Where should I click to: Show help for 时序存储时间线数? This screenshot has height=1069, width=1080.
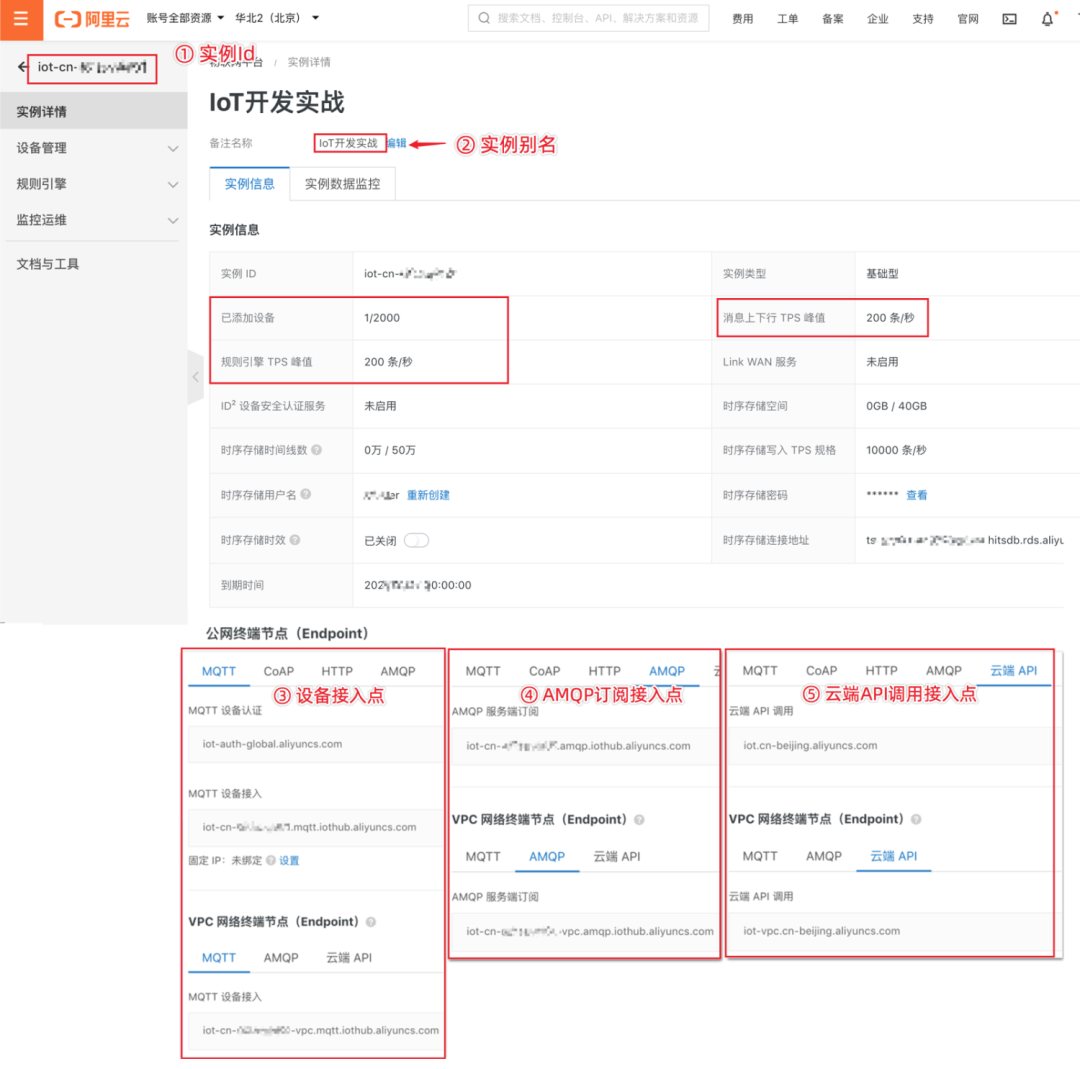pyautogui.click(x=316, y=450)
